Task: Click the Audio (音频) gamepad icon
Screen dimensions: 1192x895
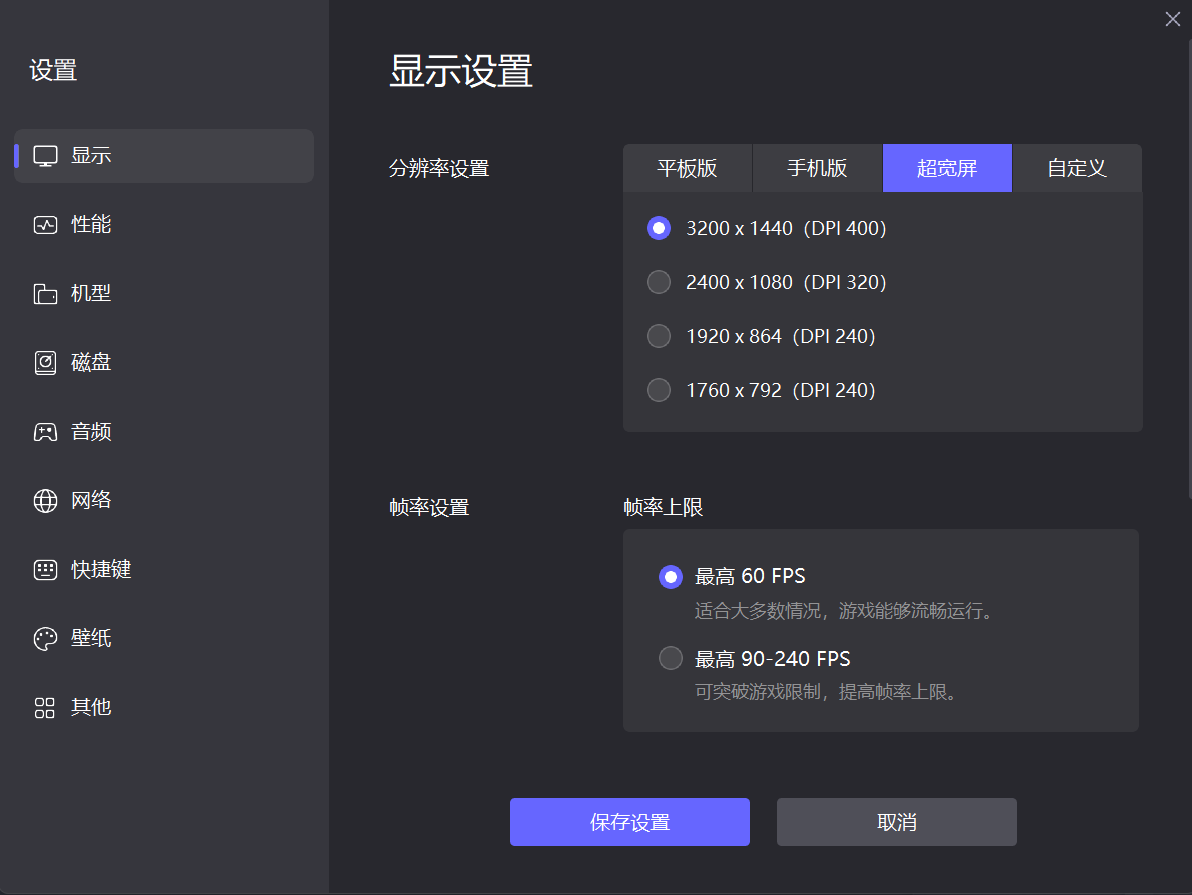Action: pos(46,432)
